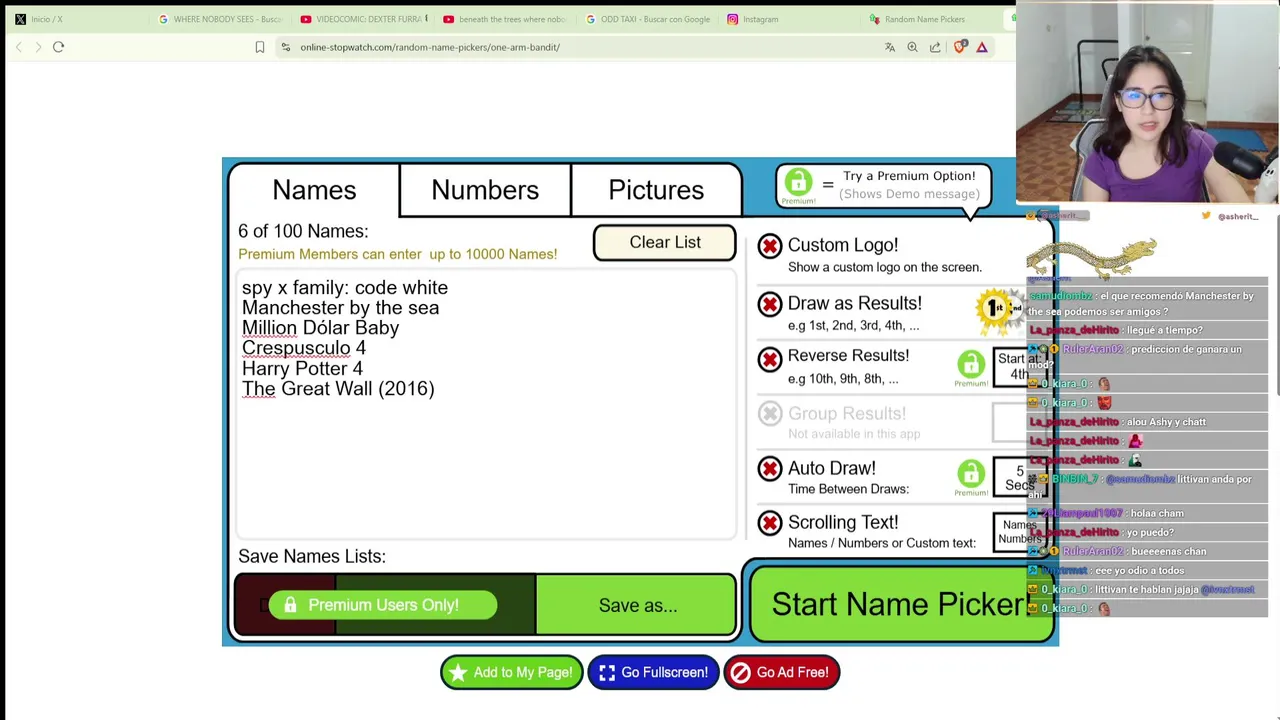1280x720 pixels.
Task: Go forward with the browser forward arrow
Action: coord(38,47)
